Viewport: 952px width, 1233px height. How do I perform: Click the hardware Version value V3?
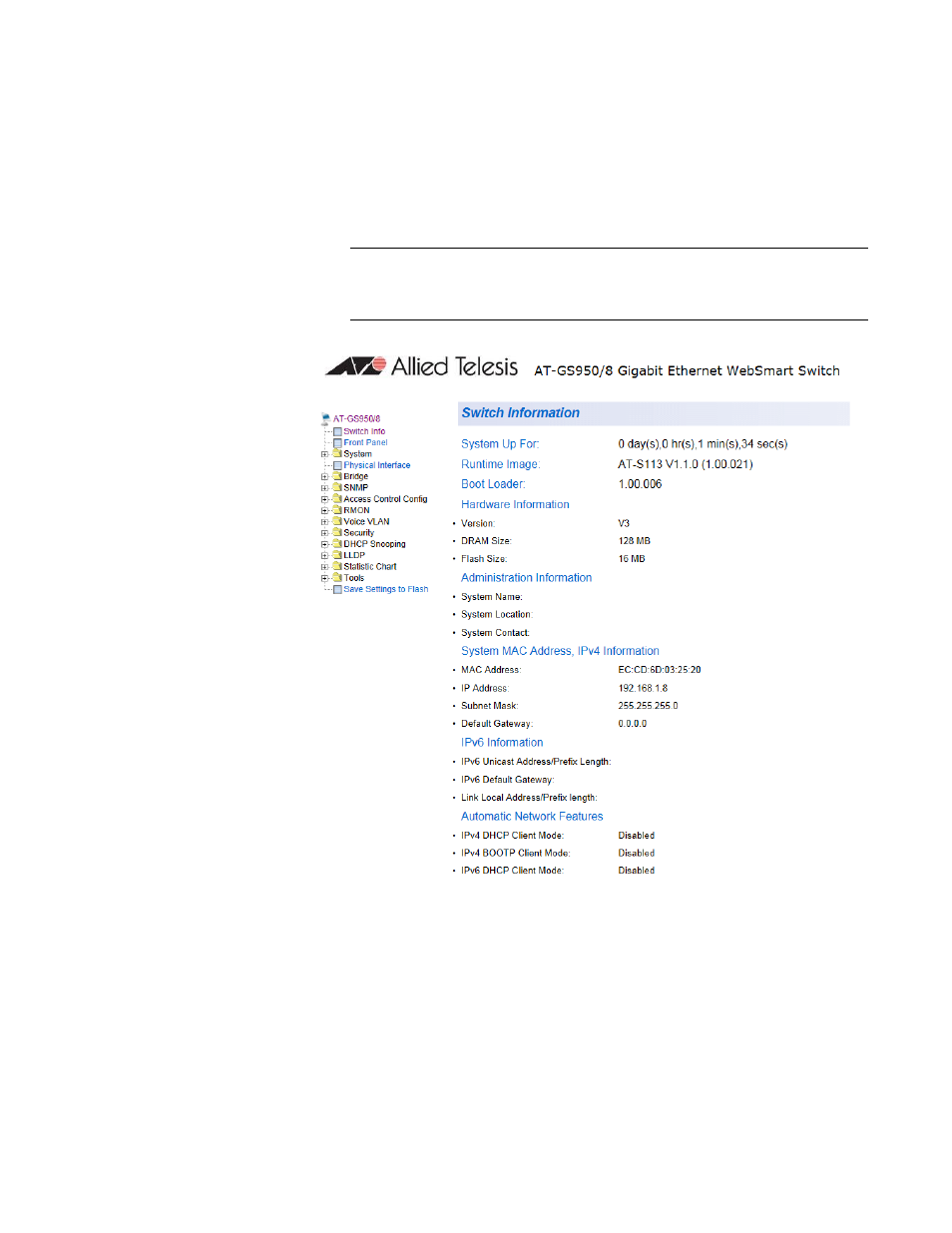click(624, 523)
